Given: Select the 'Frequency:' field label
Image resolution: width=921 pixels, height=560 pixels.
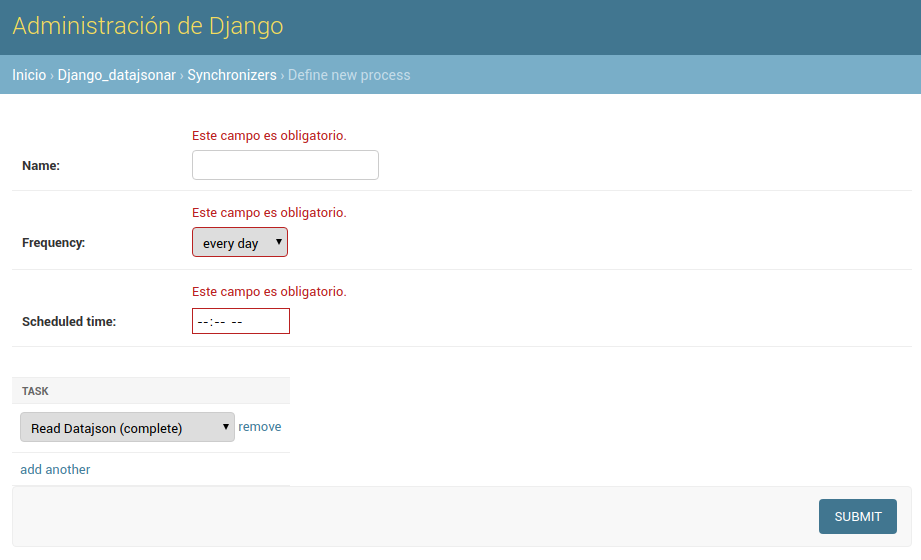Looking at the screenshot, I should (53, 243).
